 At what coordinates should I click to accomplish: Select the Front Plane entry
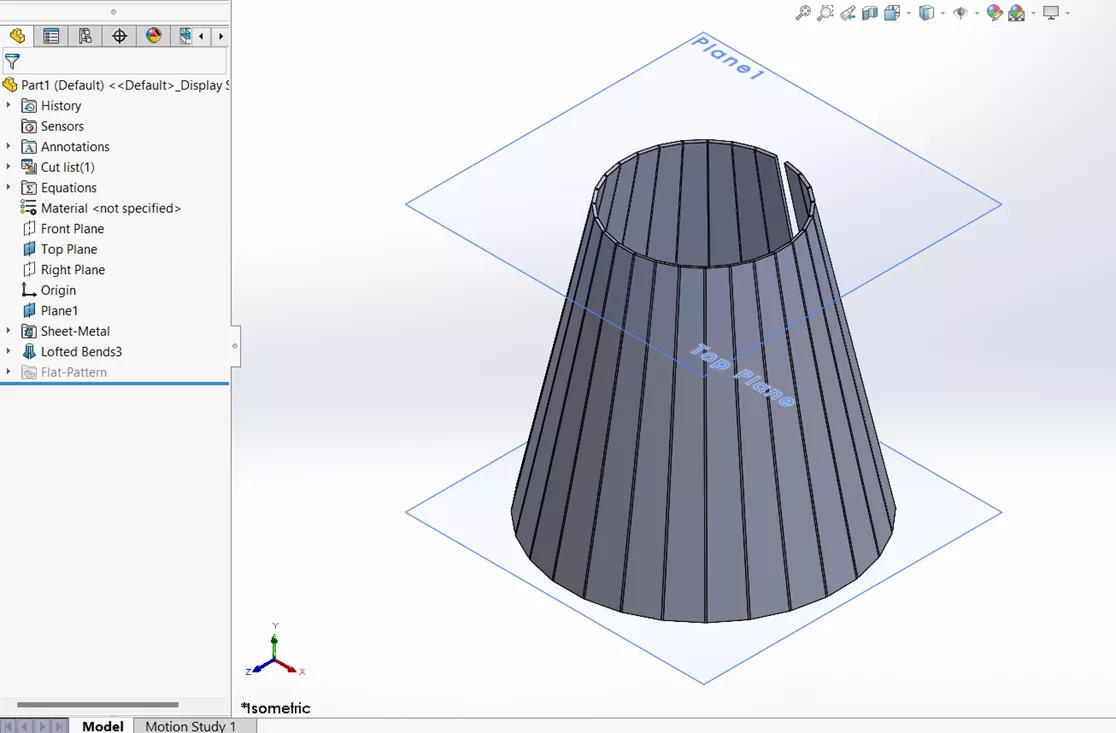73,228
